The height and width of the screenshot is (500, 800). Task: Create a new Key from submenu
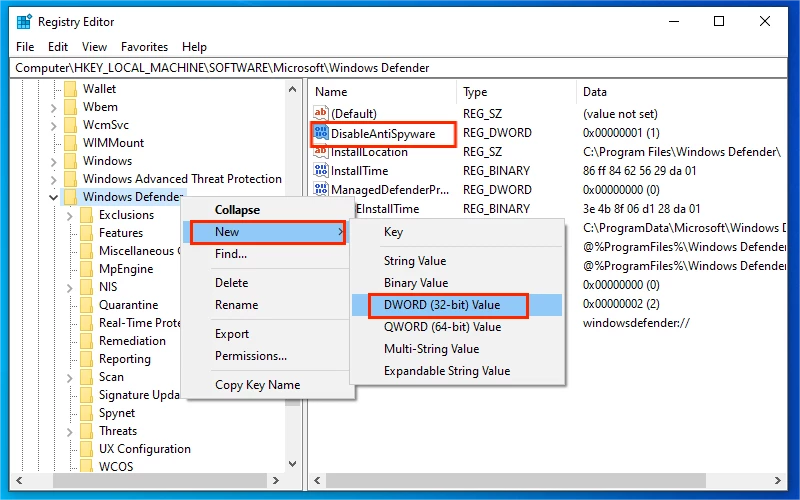click(x=457, y=232)
